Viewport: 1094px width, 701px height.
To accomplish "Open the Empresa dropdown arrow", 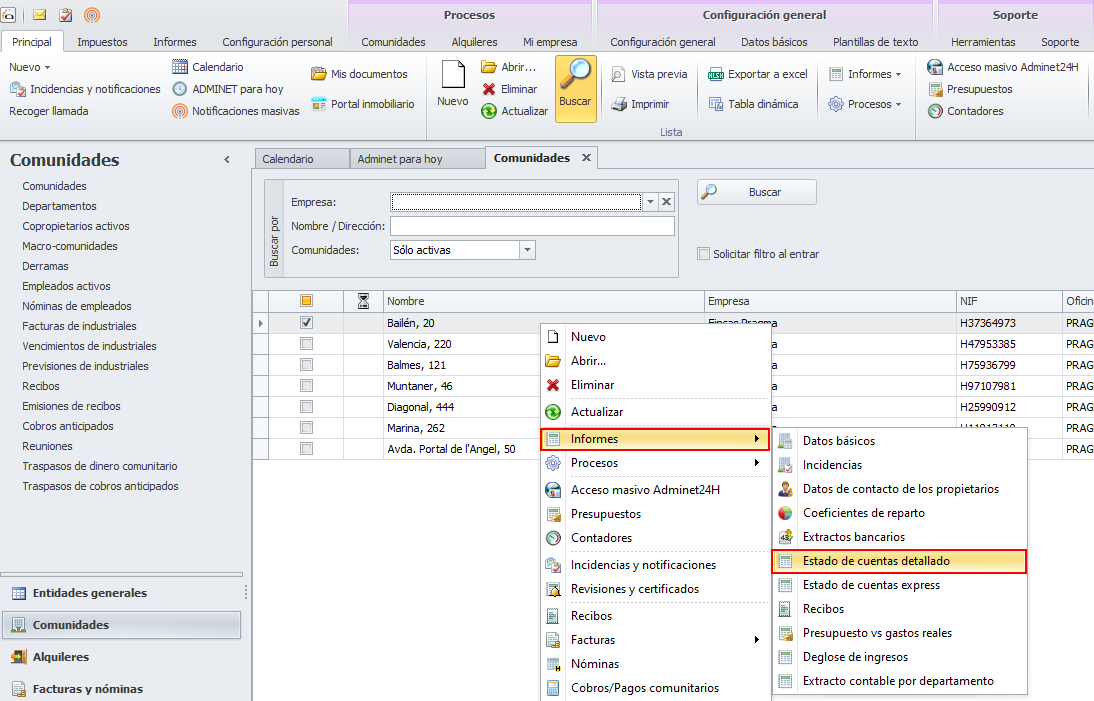I will (650, 202).
